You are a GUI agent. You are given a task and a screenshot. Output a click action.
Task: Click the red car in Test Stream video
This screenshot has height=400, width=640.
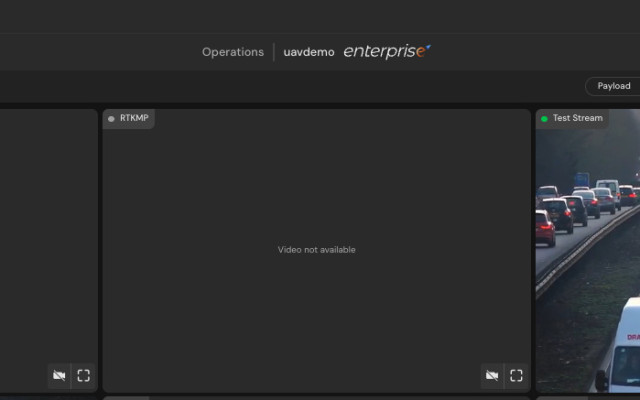coord(545,228)
